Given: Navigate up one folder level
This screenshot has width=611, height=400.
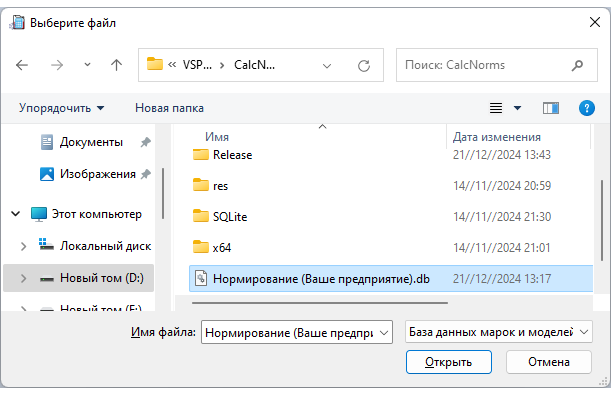Looking at the screenshot, I should tap(116, 65).
